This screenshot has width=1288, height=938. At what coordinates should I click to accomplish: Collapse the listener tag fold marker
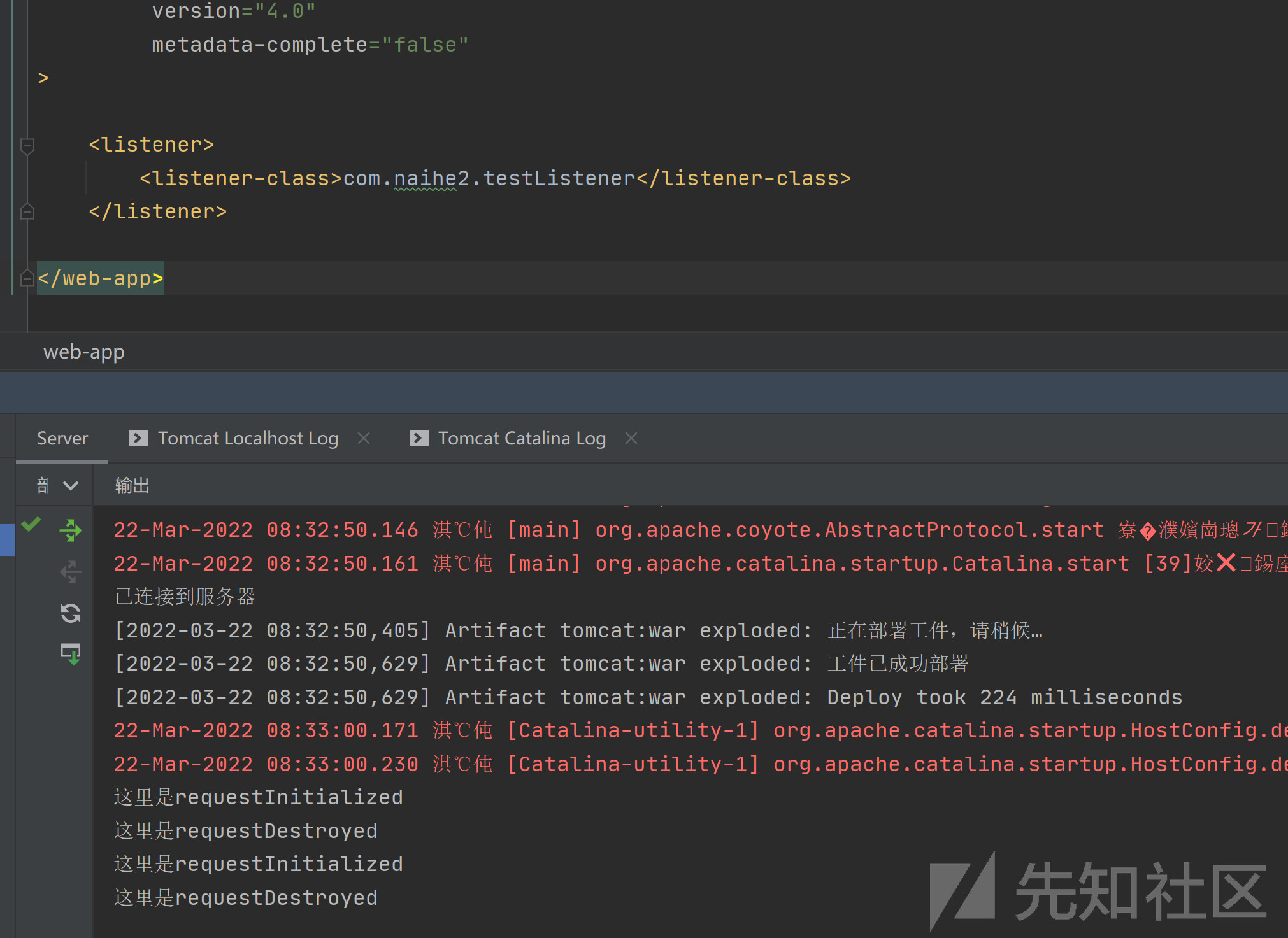[27, 146]
